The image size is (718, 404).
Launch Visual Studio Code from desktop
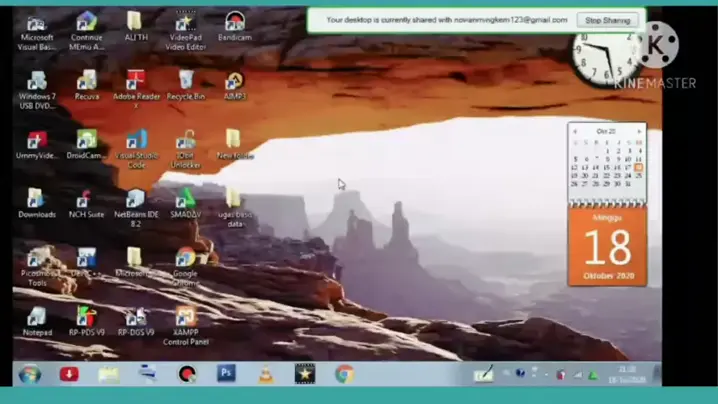click(x=136, y=140)
